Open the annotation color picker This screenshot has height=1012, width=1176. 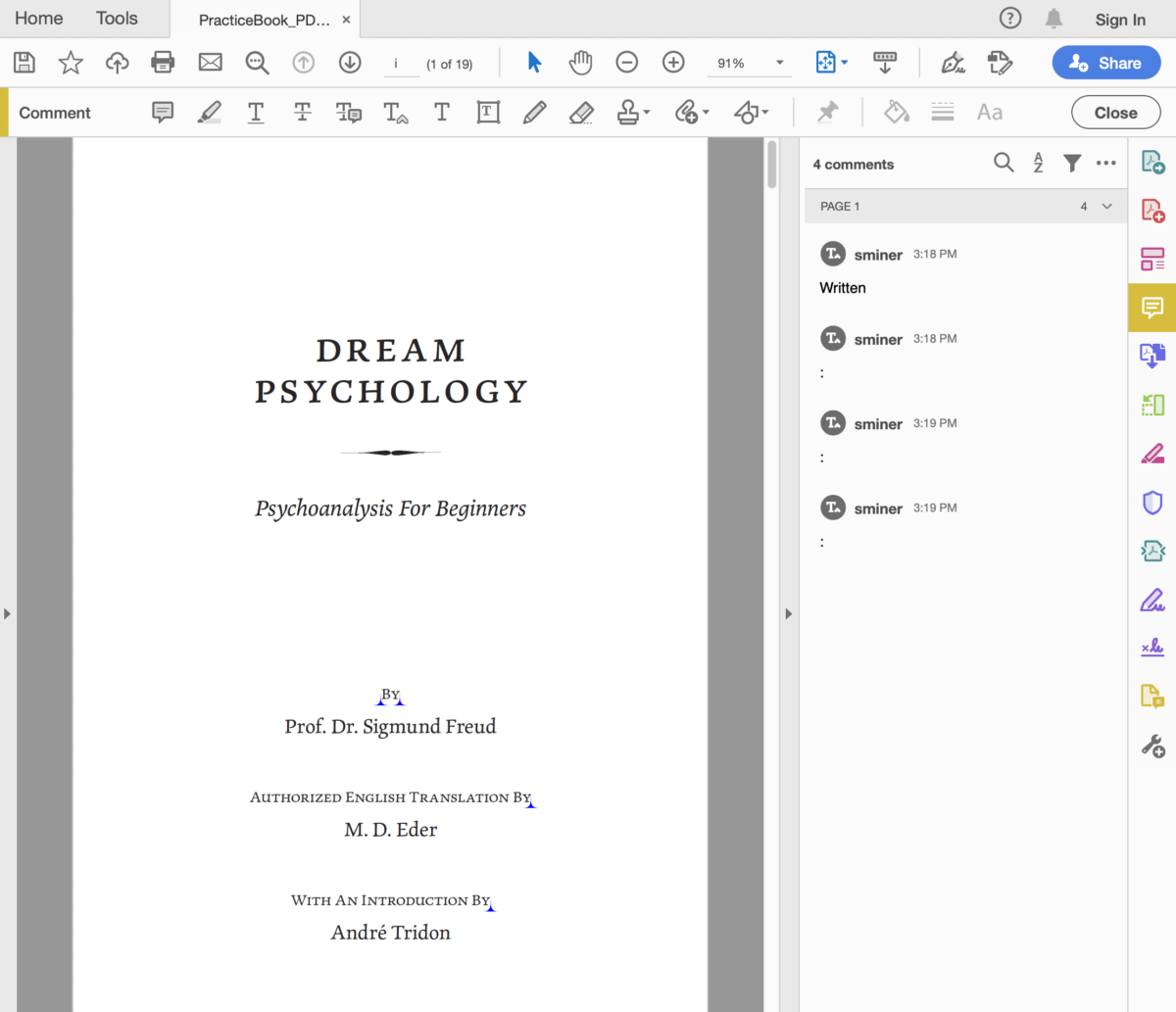(896, 112)
